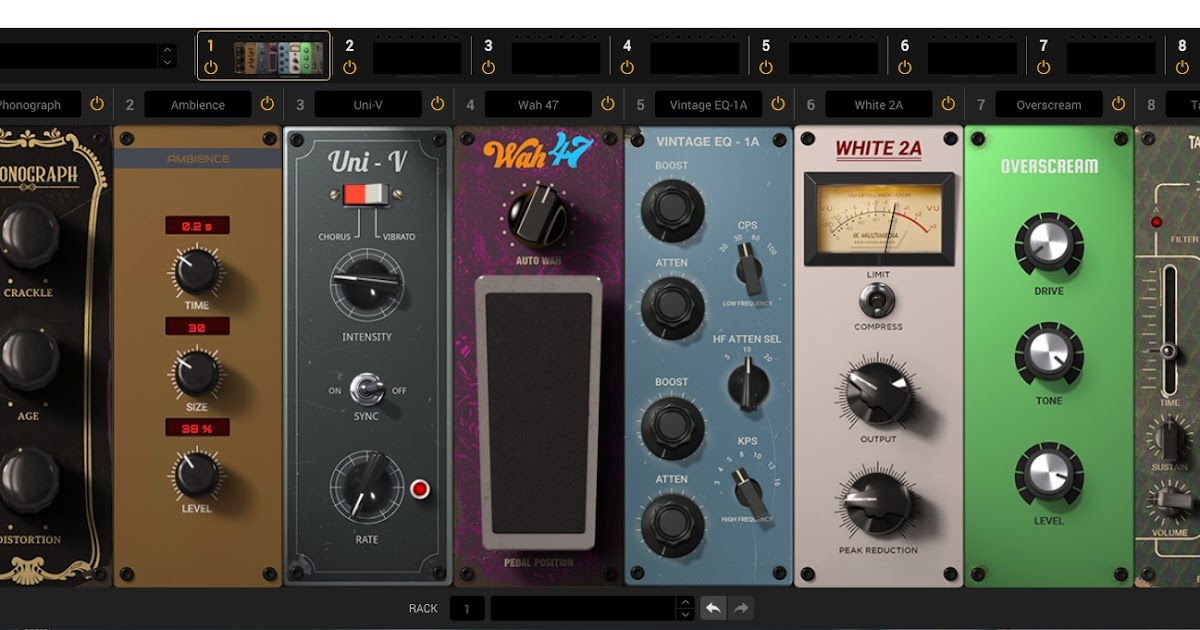Toggle power for rack slot 4
Screen dimensions: 1200x630
point(627,67)
